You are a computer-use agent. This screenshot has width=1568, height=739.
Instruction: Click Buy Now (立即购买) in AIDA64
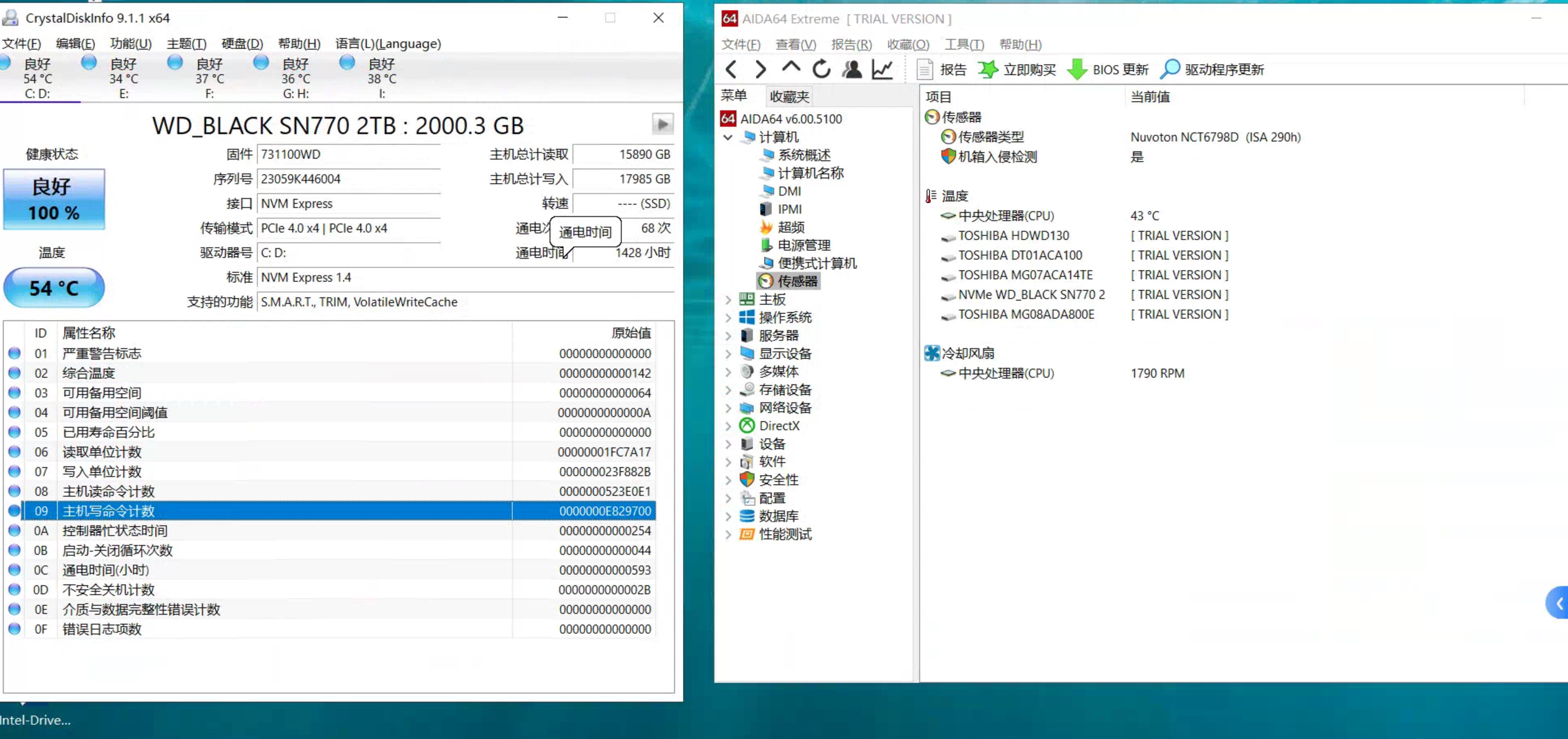1016,69
